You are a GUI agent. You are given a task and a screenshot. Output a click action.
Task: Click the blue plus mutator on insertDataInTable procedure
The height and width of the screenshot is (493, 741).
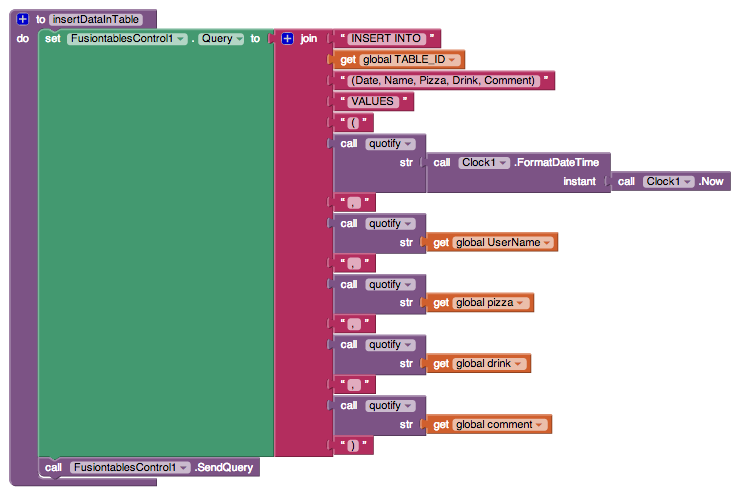22,19
